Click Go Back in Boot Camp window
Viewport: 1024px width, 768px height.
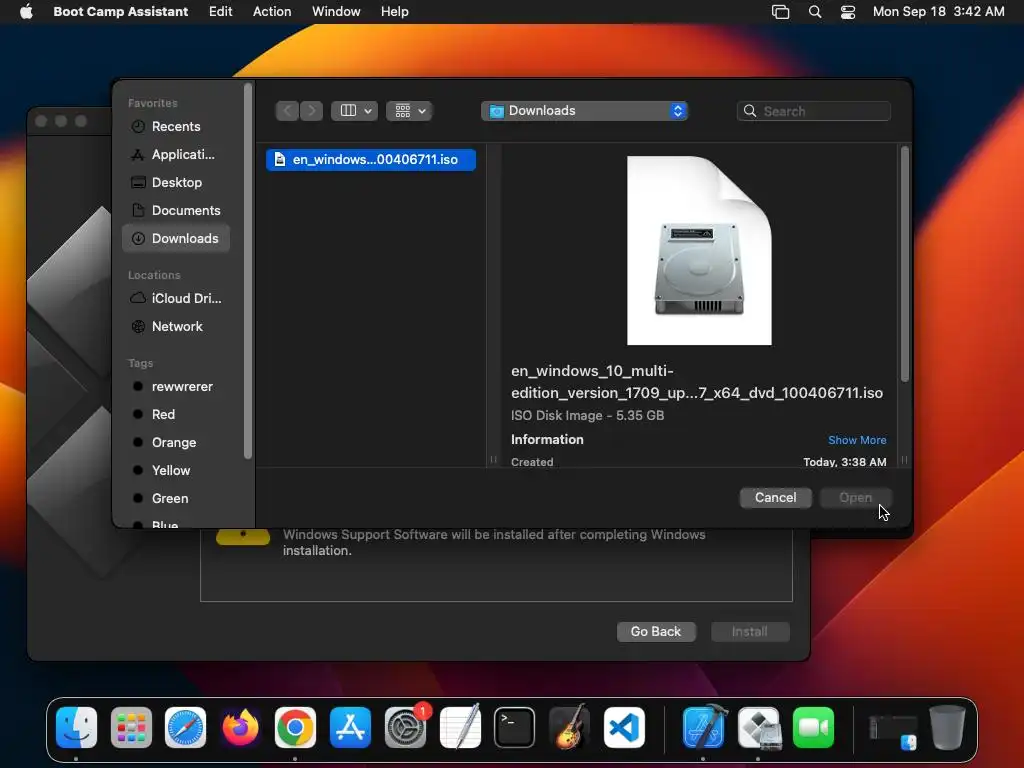tap(656, 632)
